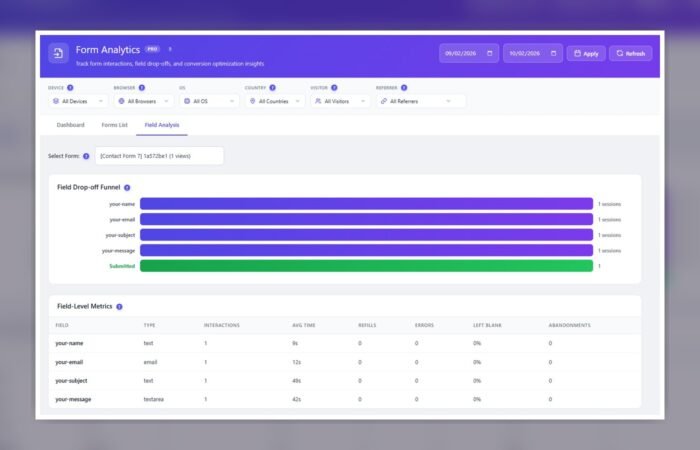Click the your-message funnel bar
Screen dimensions: 700x450
pyautogui.click(x=367, y=250)
